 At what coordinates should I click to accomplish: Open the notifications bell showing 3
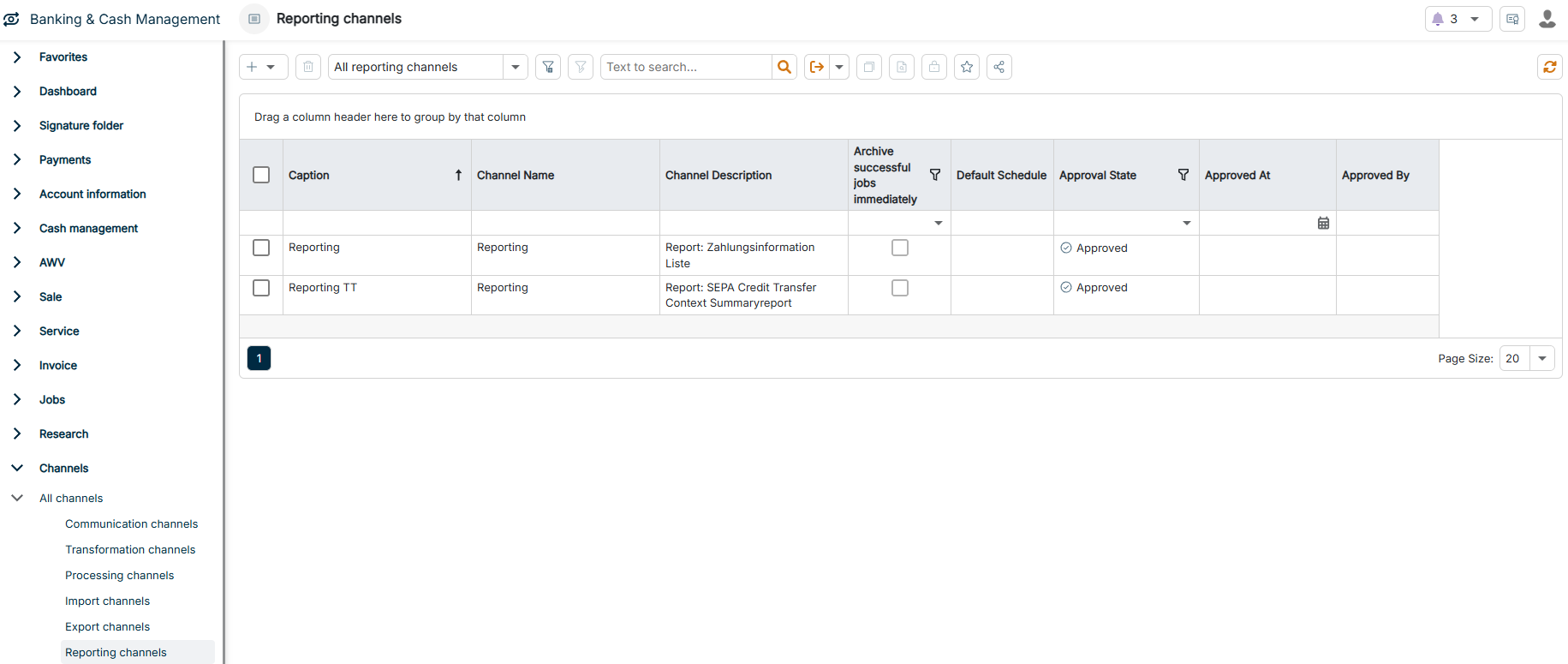1438,19
